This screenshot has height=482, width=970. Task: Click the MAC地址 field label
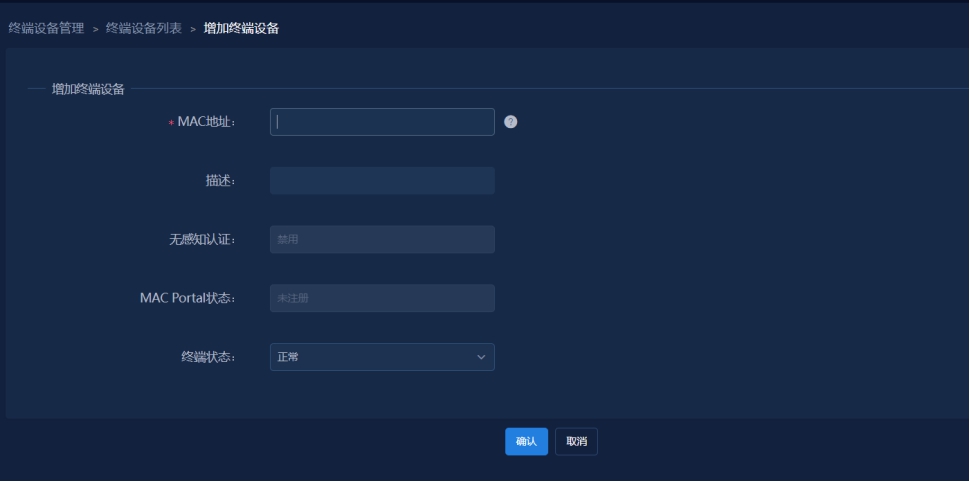[x=206, y=122]
